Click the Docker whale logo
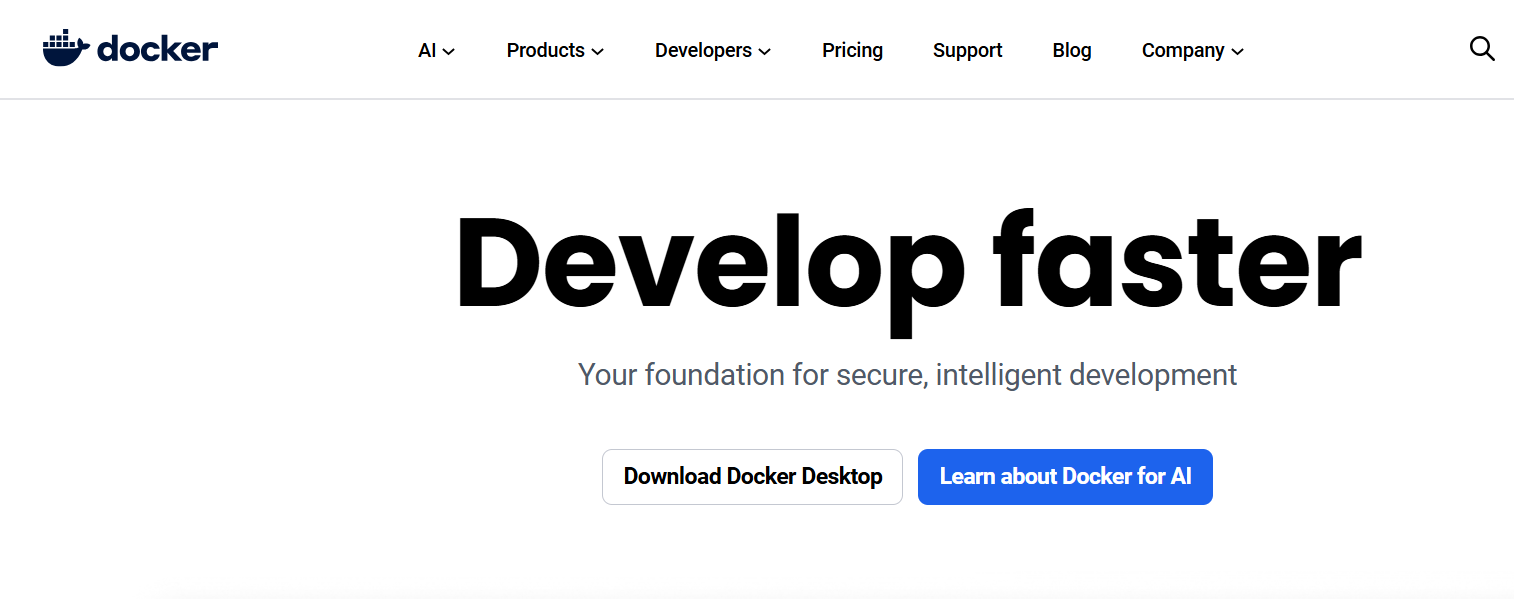Screen dimensions: 1514x599 130,48
